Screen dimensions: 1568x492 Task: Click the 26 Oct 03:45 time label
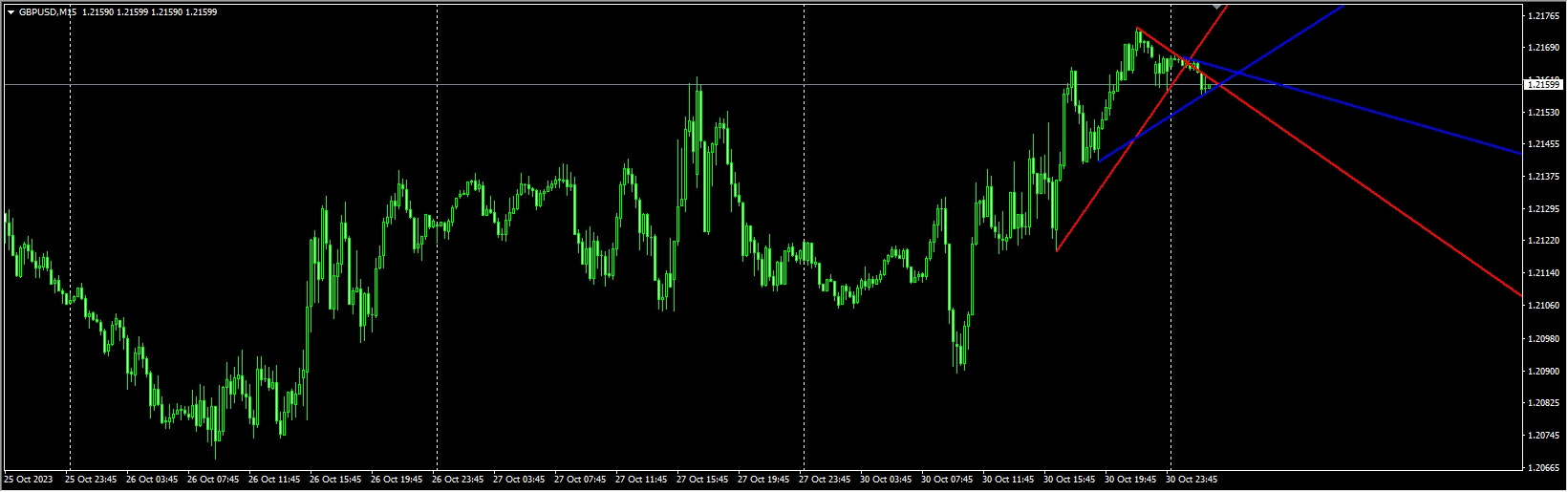tap(152, 480)
